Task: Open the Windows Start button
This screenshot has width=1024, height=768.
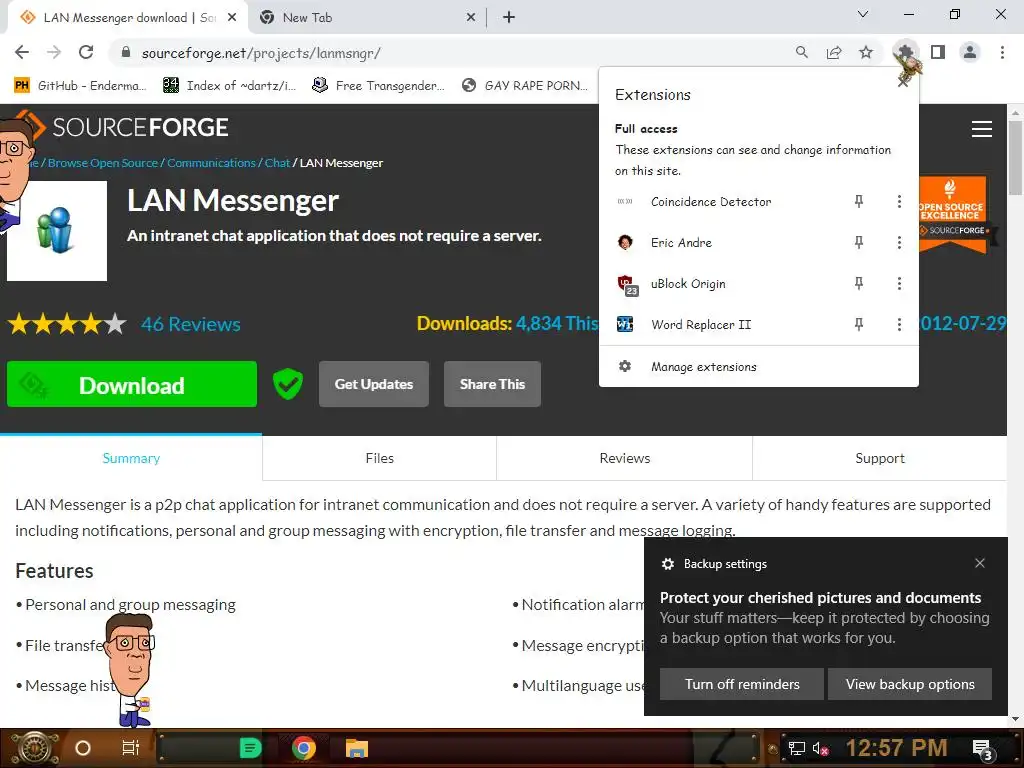Action: [34, 748]
